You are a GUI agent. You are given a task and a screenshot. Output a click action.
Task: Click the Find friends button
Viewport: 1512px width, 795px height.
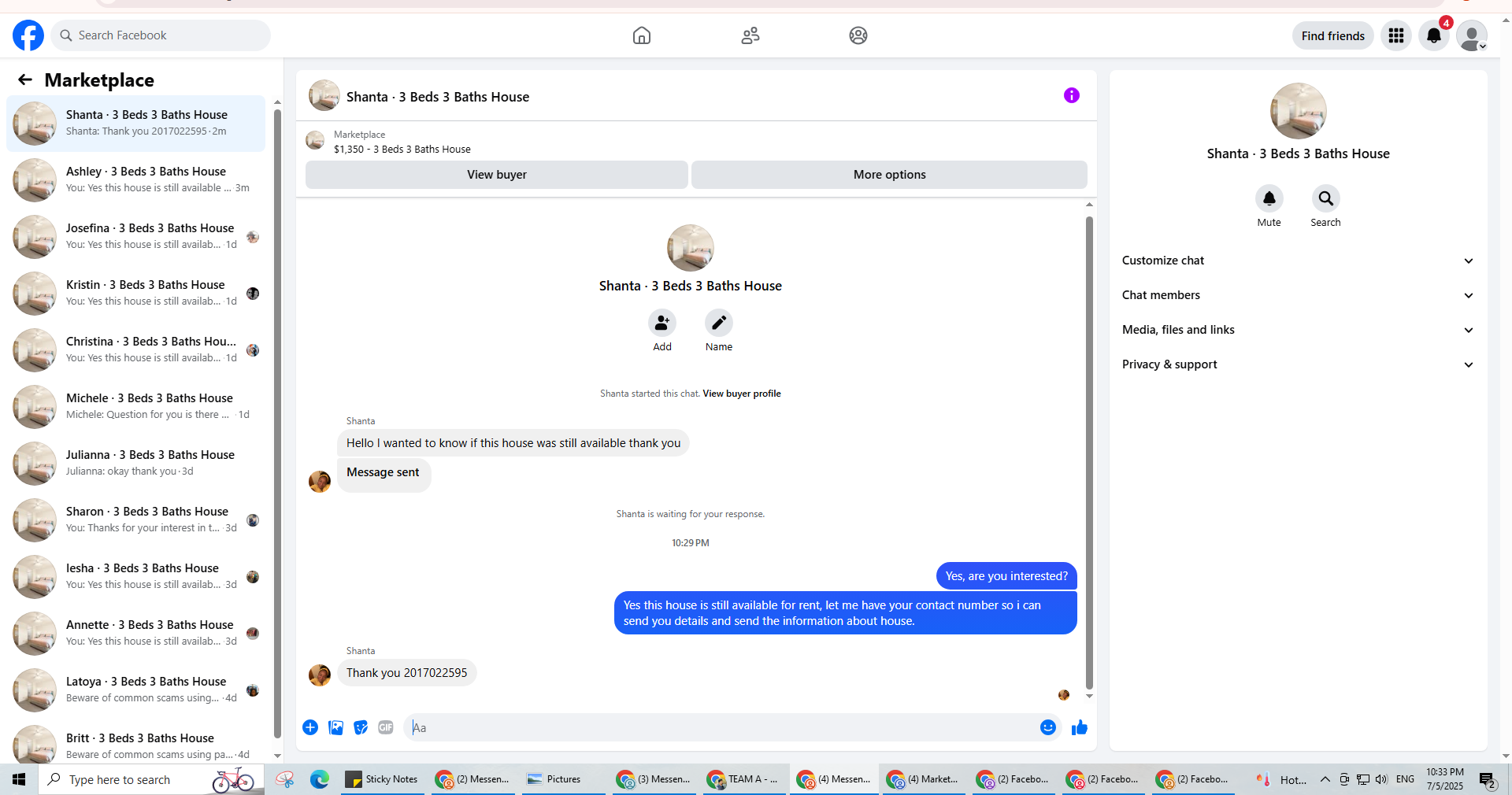pos(1333,35)
